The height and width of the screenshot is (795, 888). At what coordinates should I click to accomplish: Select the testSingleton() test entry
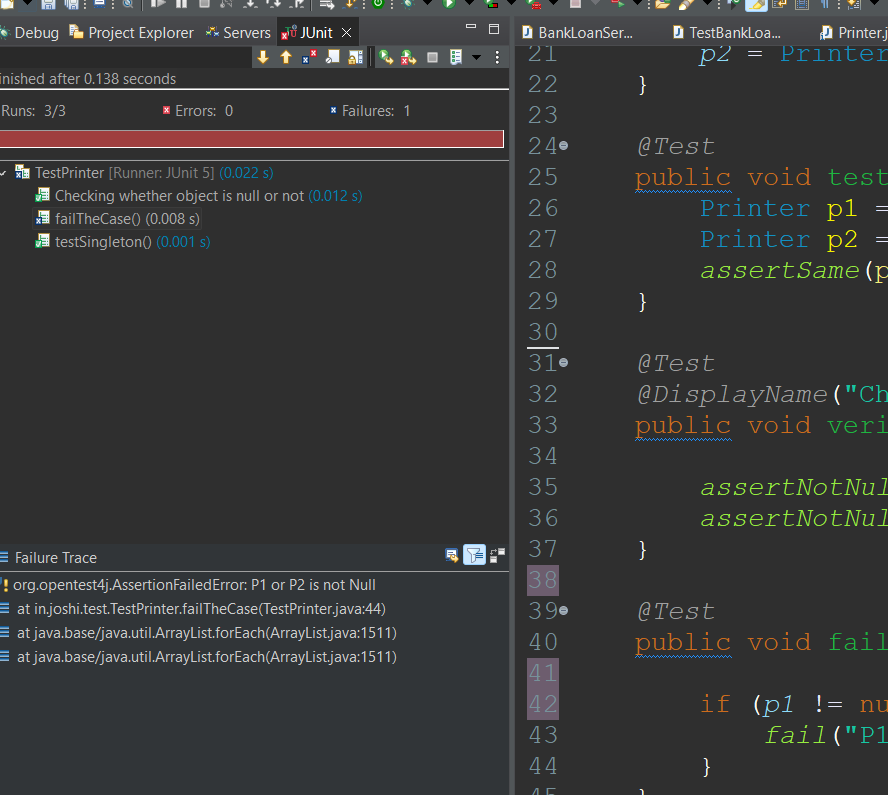coord(123,242)
